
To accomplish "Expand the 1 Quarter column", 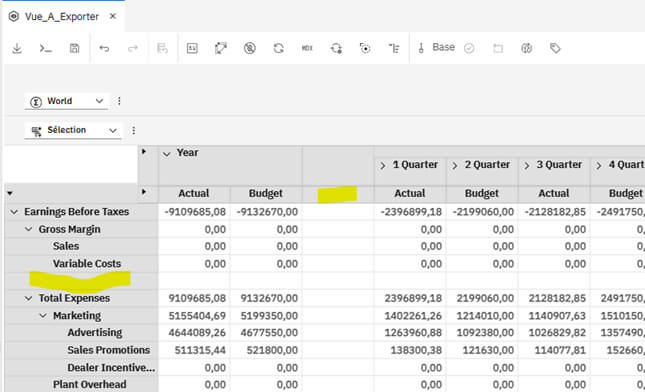I will (x=383, y=166).
